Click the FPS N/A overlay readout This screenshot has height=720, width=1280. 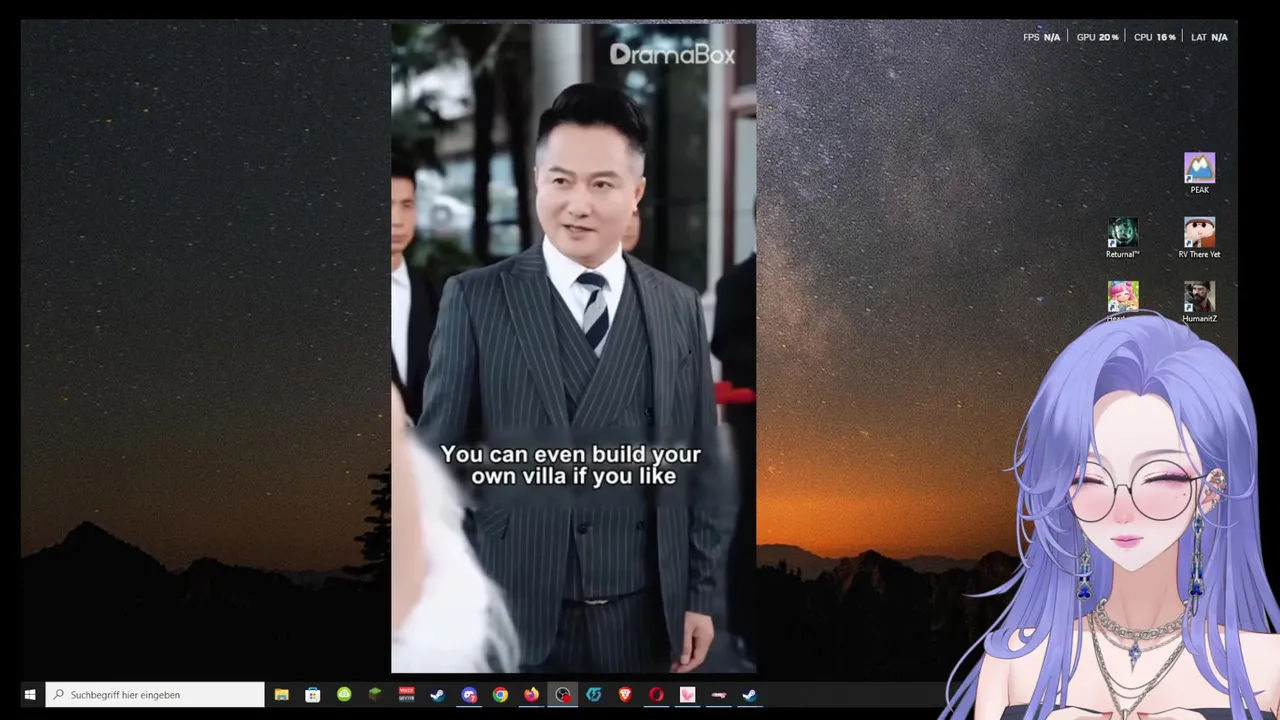click(1041, 37)
